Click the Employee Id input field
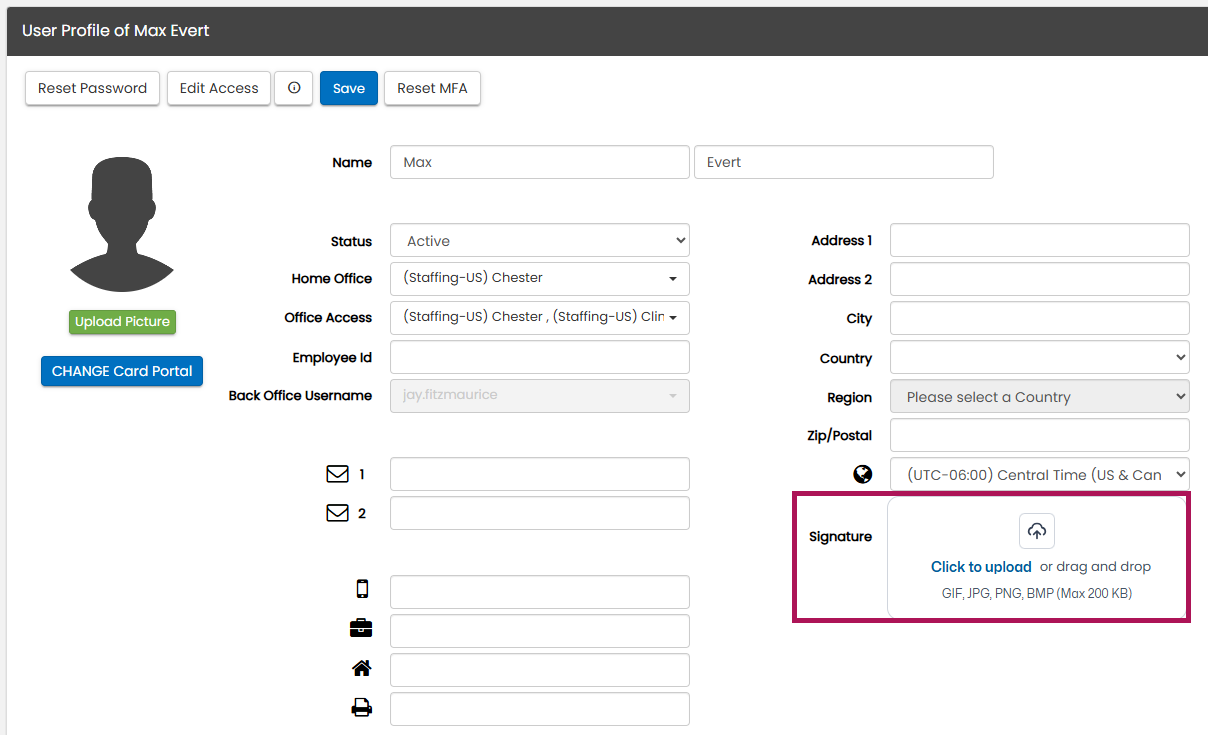The height and width of the screenshot is (735, 1208). pos(540,357)
